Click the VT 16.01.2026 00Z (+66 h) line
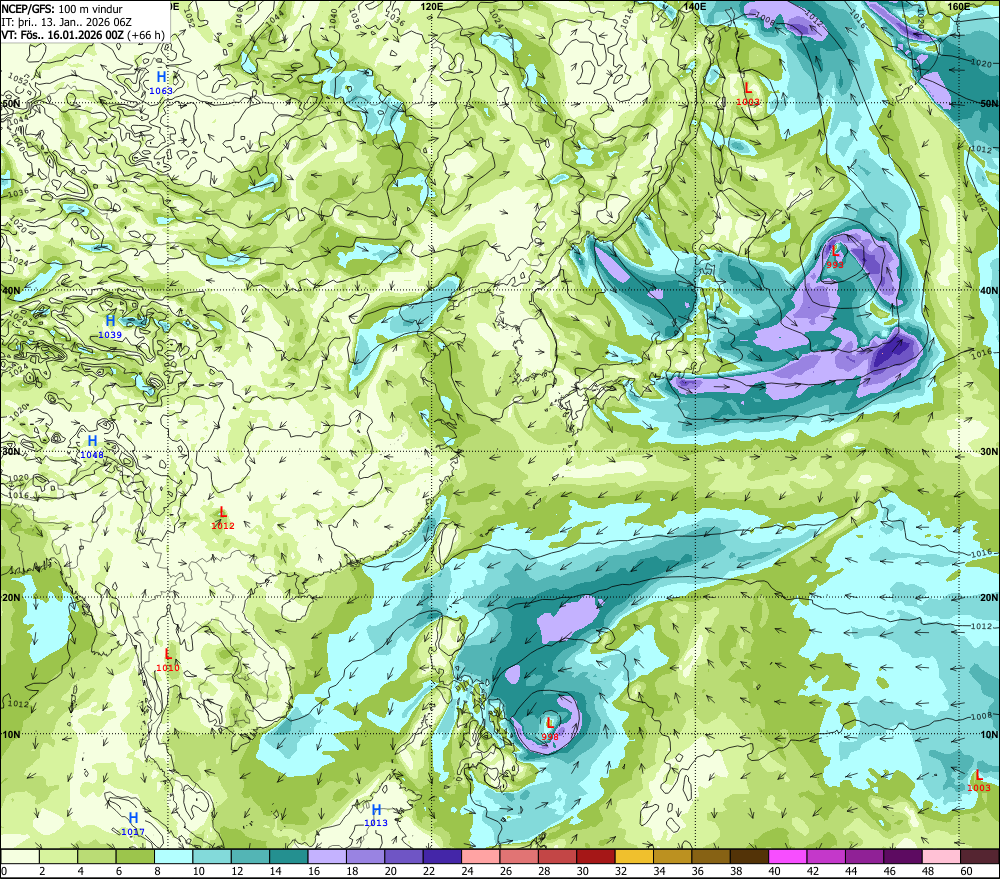The height and width of the screenshot is (879, 1000). (x=83, y=35)
